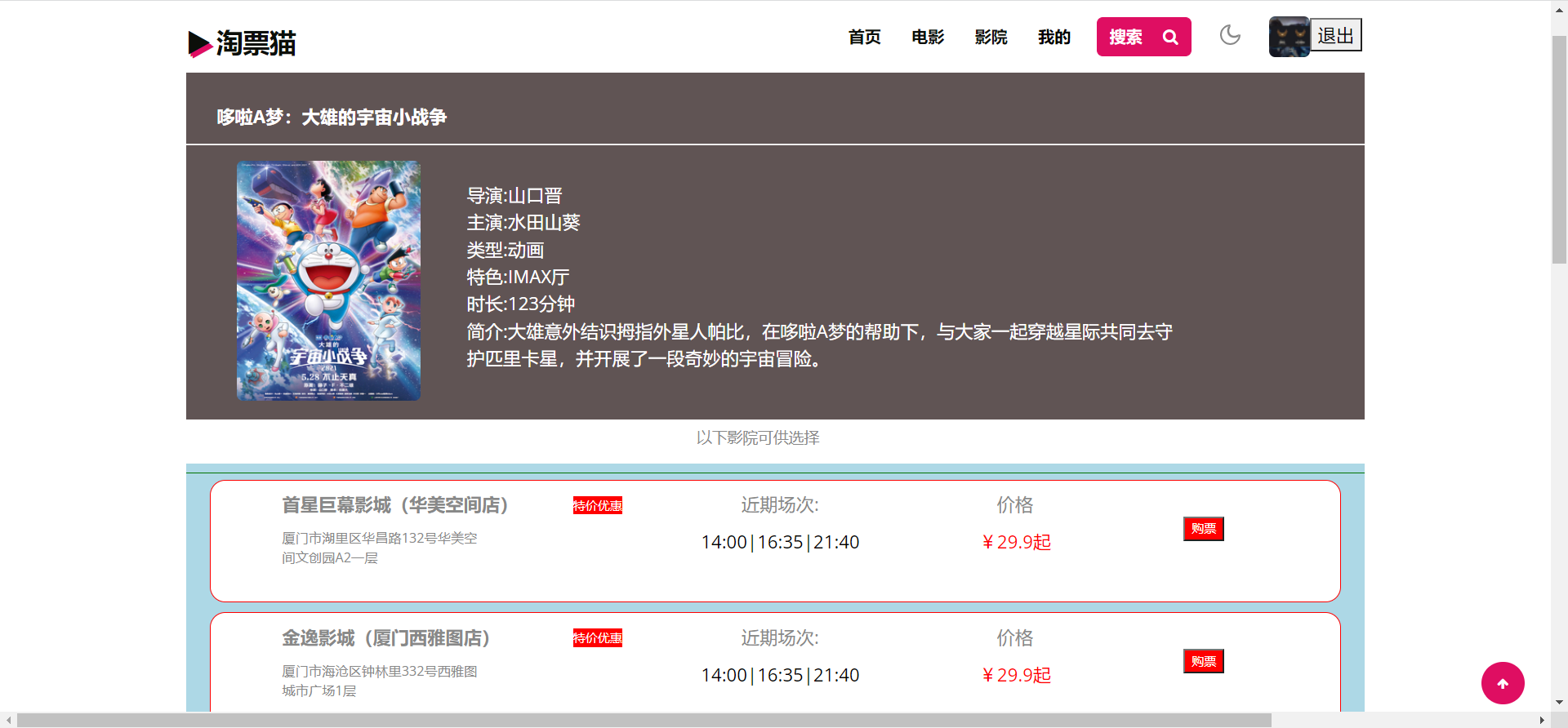Click the Doraemon movie poster
The image size is (1568, 728).
[x=328, y=281]
